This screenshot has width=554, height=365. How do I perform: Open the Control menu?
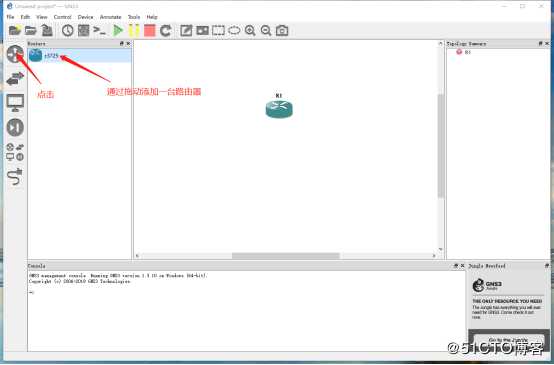tap(62, 17)
